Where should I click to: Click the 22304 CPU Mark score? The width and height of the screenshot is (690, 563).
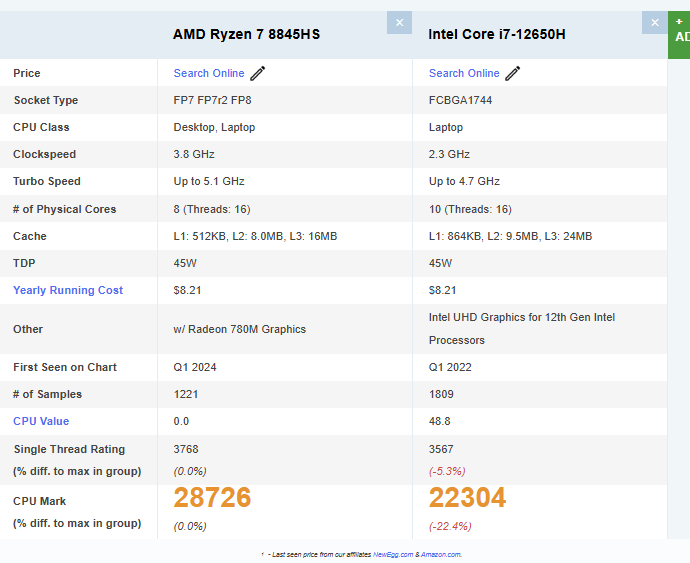pyautogui.click(x=468, y=498)
